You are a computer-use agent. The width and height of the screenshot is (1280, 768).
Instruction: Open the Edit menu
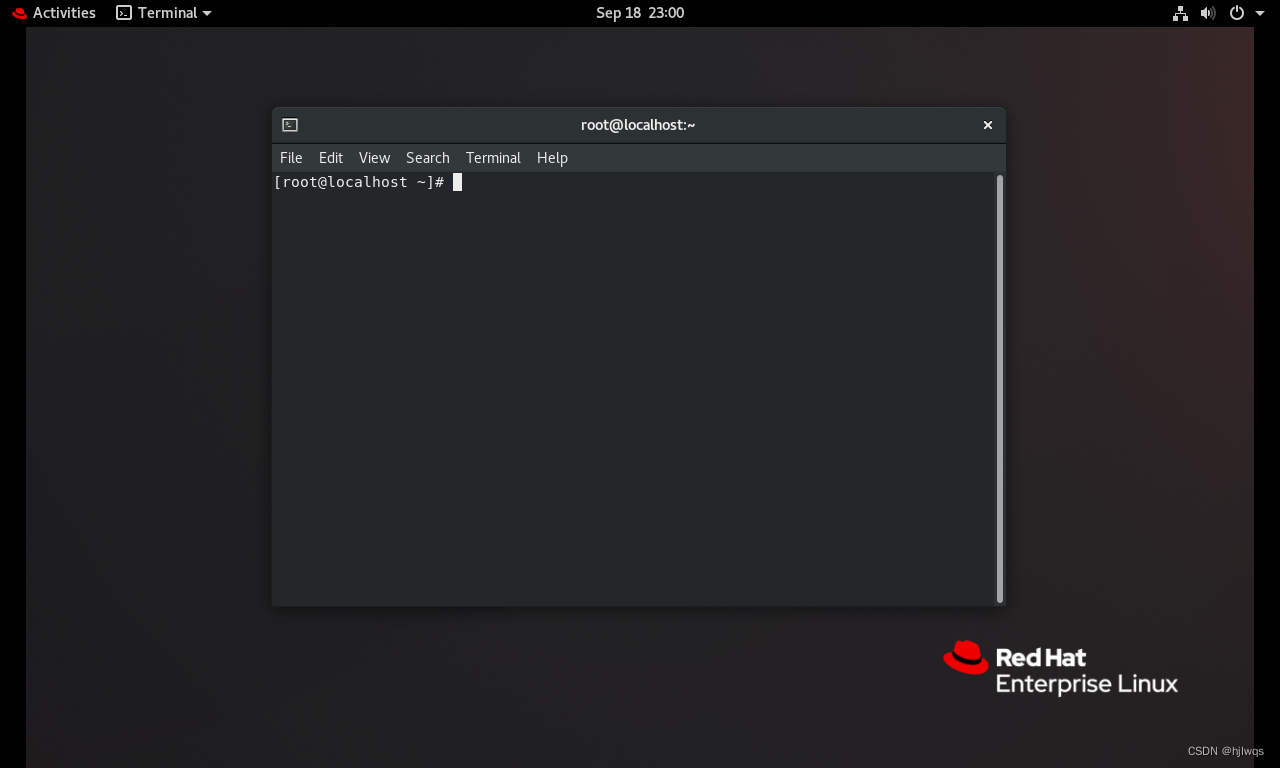[x=330, y=157]
